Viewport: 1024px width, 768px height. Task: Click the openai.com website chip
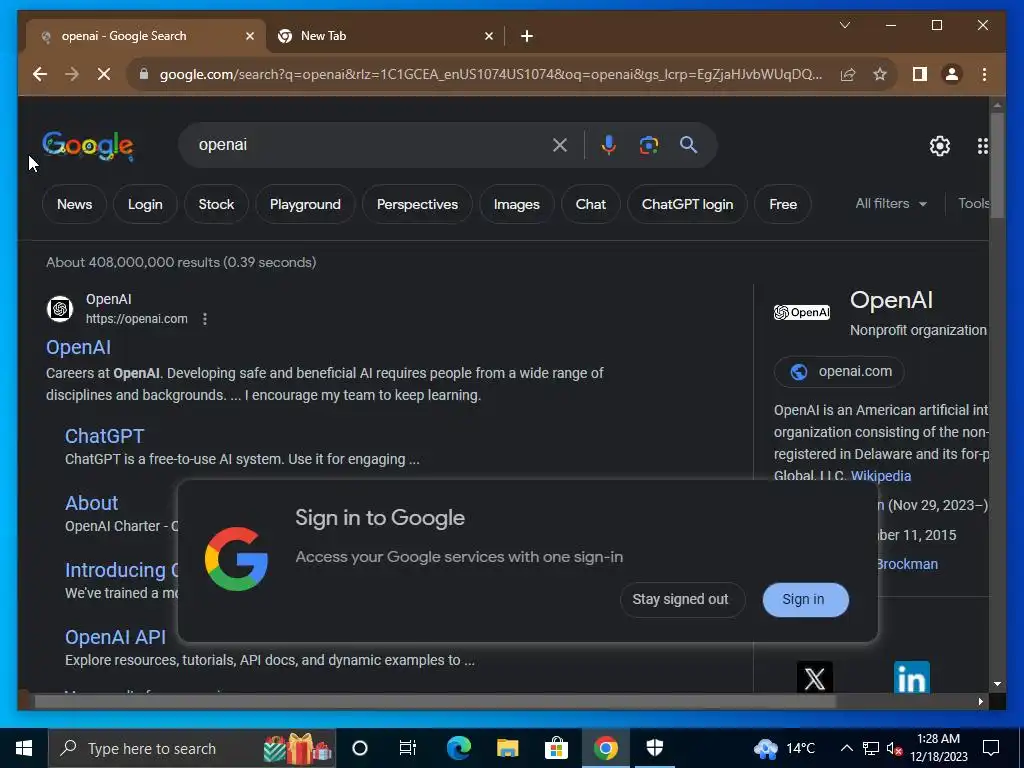point(839,372)
